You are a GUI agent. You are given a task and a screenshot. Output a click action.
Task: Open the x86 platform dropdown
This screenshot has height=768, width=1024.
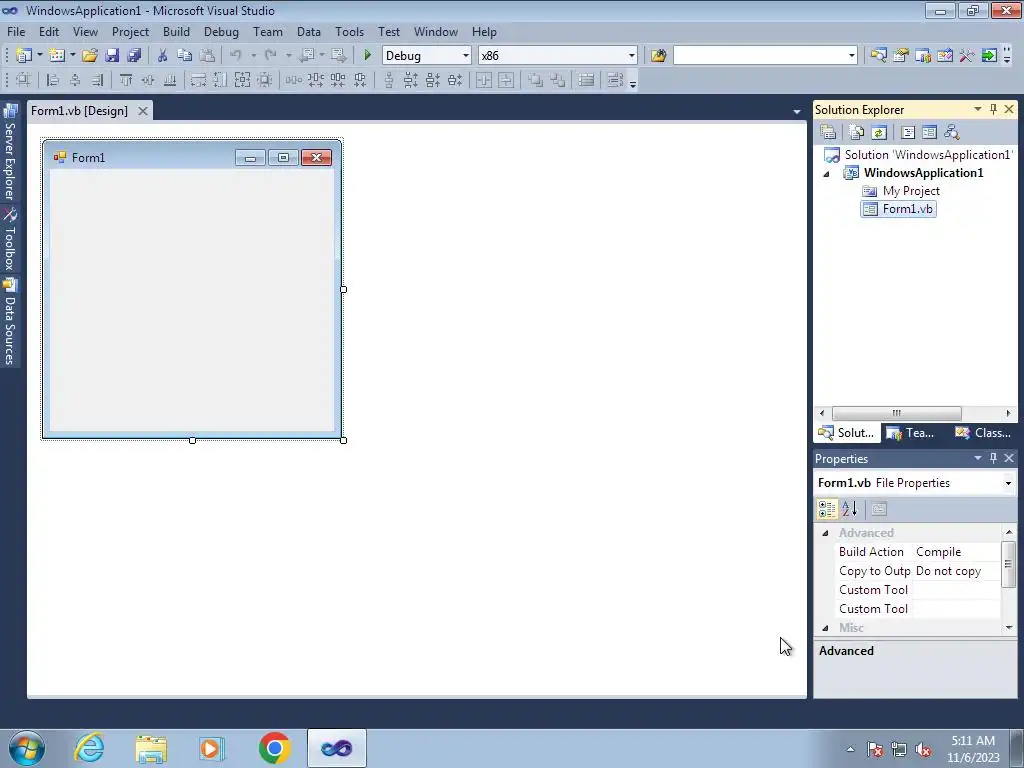tap(631, 56)
